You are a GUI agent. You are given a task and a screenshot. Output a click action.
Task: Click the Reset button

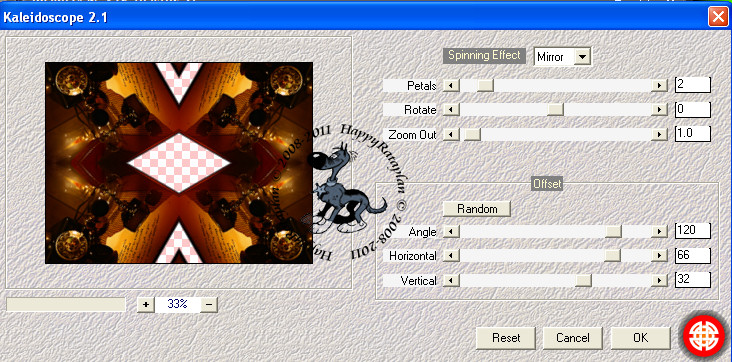pos(506,338)
